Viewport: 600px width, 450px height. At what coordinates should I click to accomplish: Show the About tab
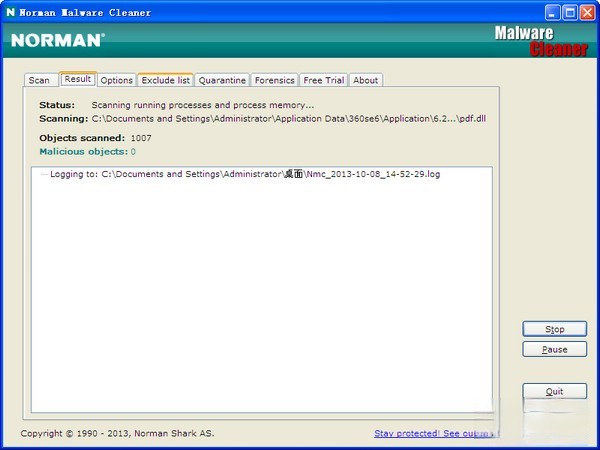pyautogui.click(x=365, y=80)
